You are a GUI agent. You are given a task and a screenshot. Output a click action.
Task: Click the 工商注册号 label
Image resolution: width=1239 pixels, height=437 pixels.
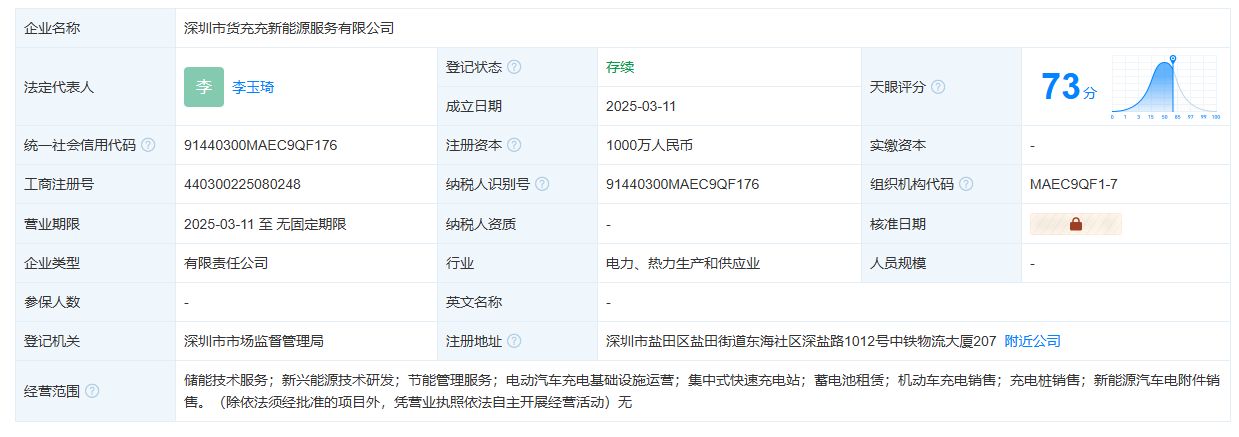[x=59, y=184]
